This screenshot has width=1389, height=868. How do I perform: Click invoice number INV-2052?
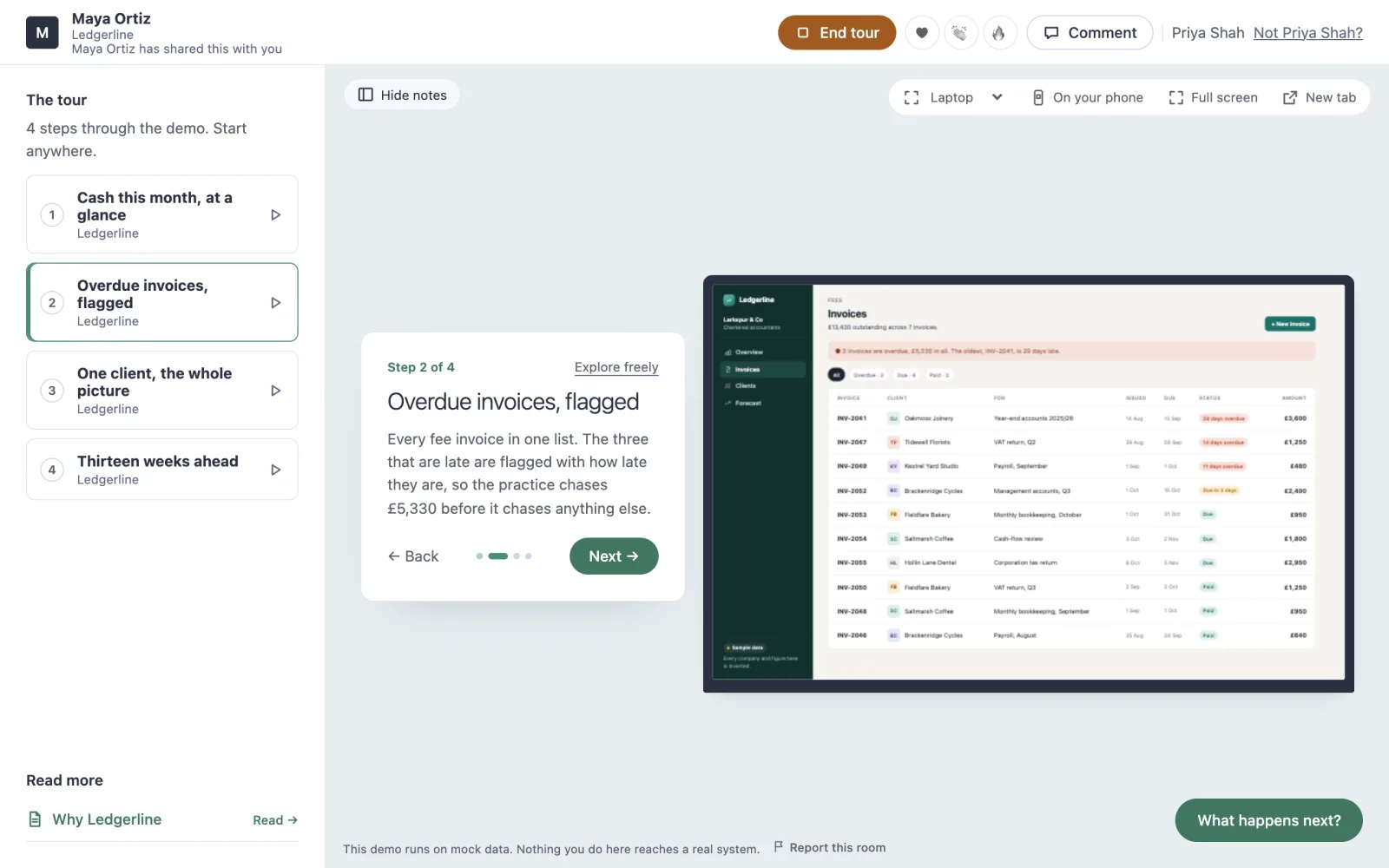click(x=852, y=491)
